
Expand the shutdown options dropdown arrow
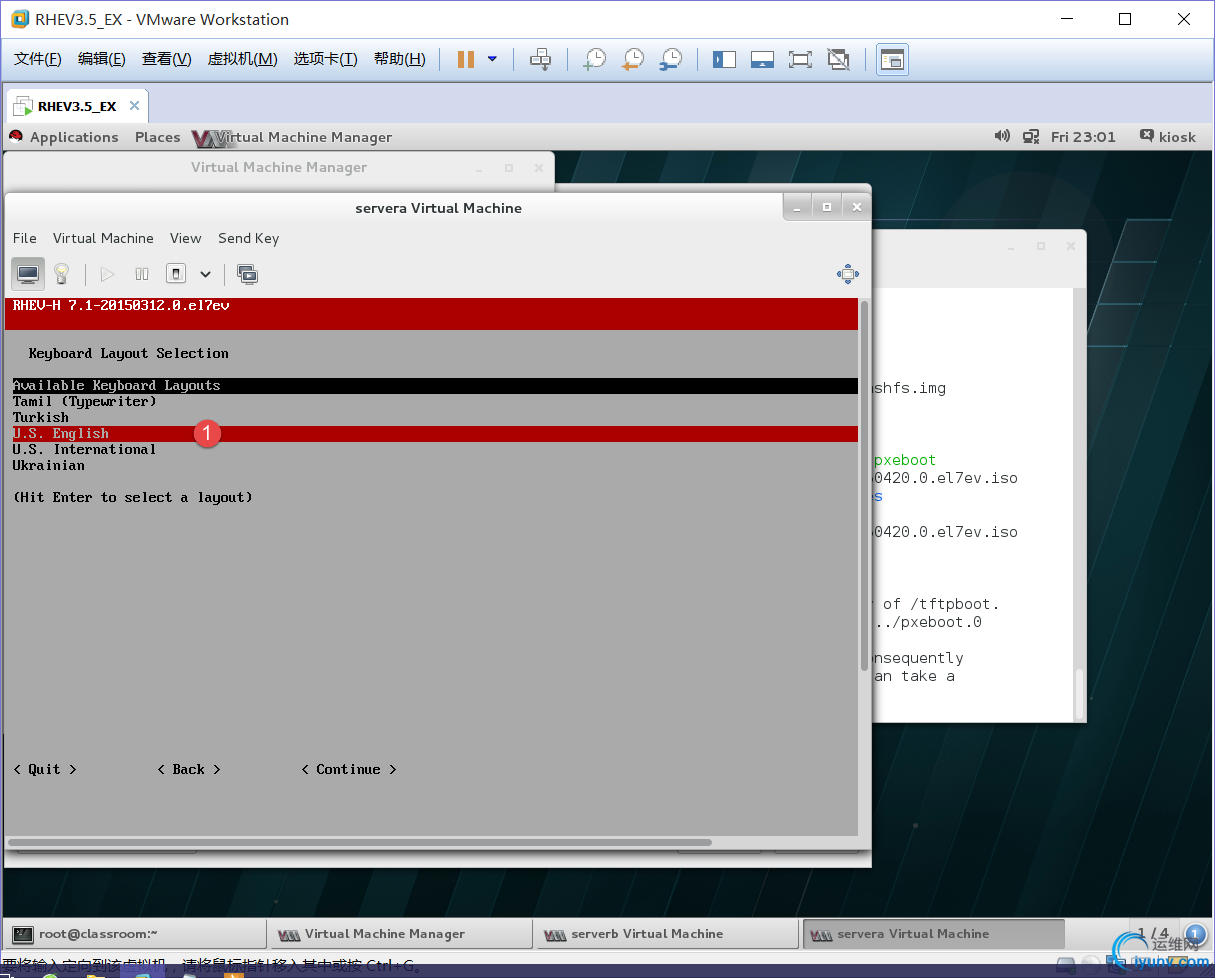tap(205, 274)
